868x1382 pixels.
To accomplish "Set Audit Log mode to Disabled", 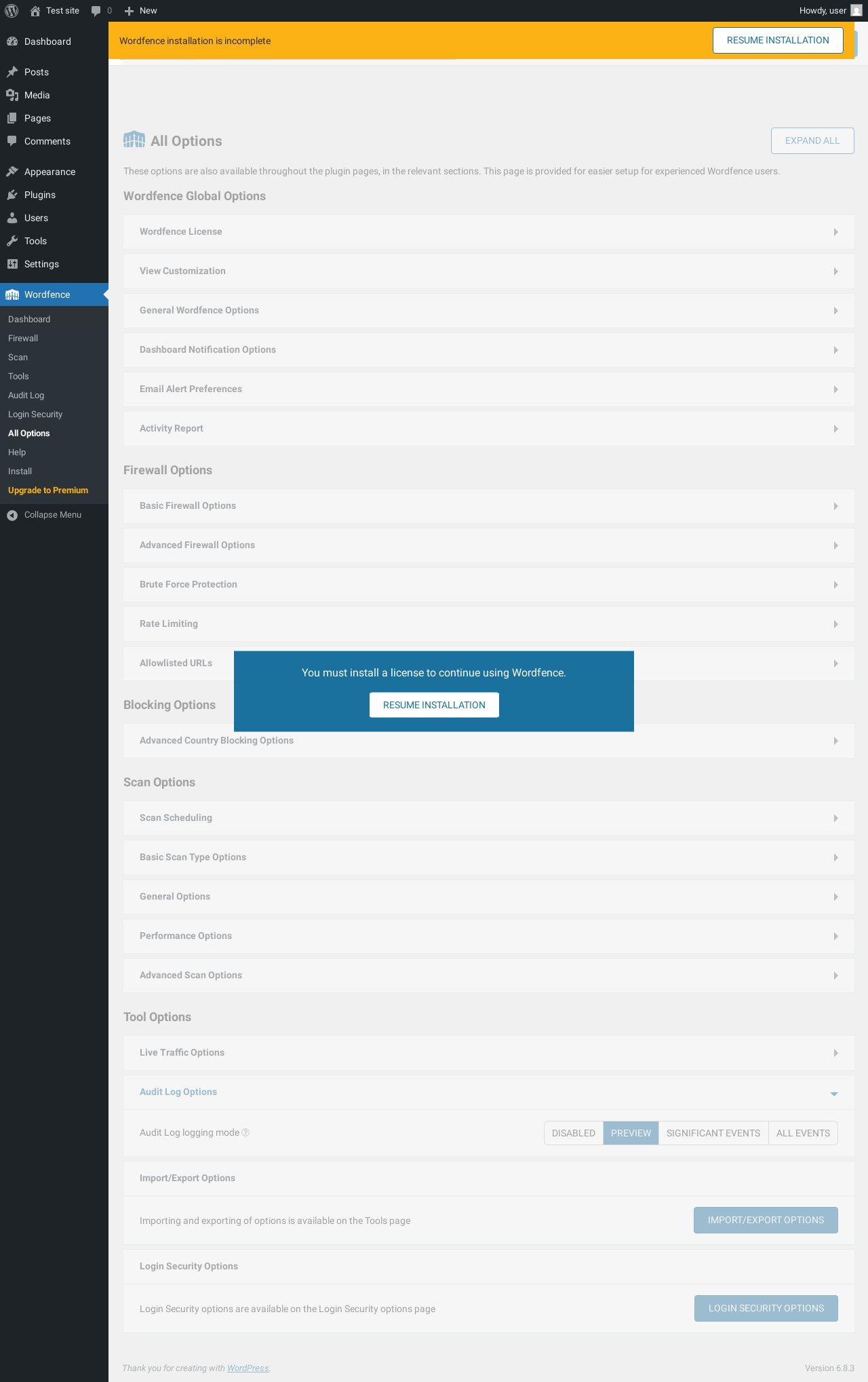I will [574, 1133].
